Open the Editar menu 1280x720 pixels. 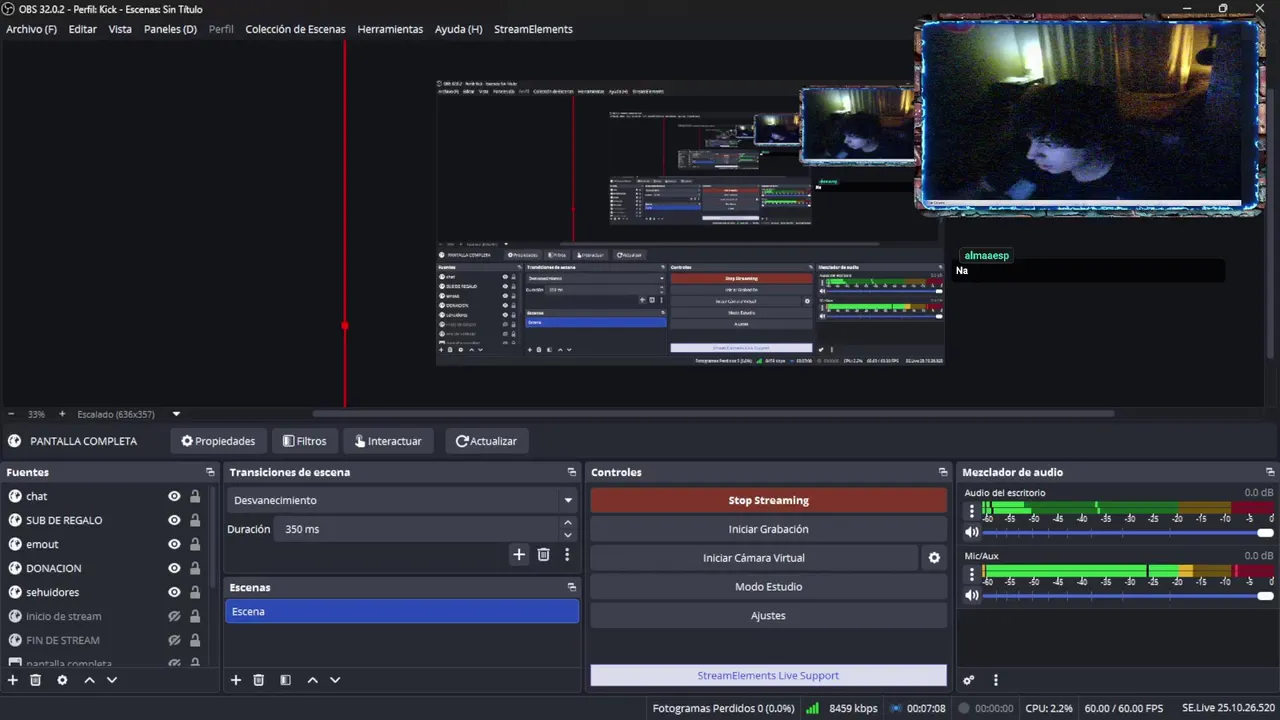click(83, 29)
